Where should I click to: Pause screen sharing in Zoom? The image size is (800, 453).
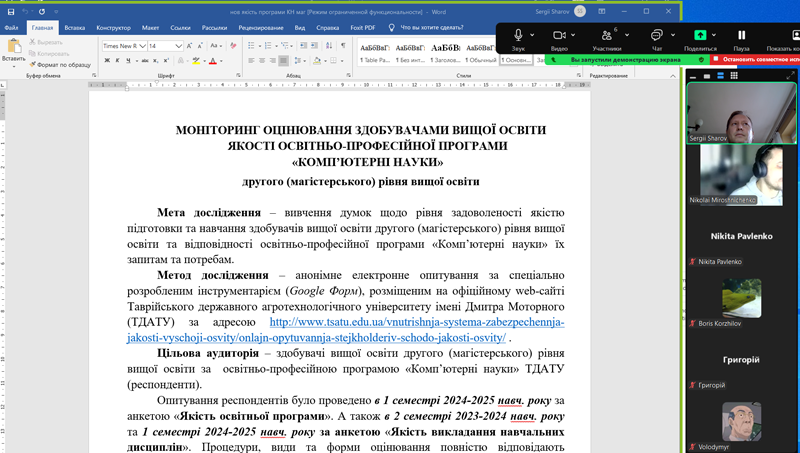741,36
